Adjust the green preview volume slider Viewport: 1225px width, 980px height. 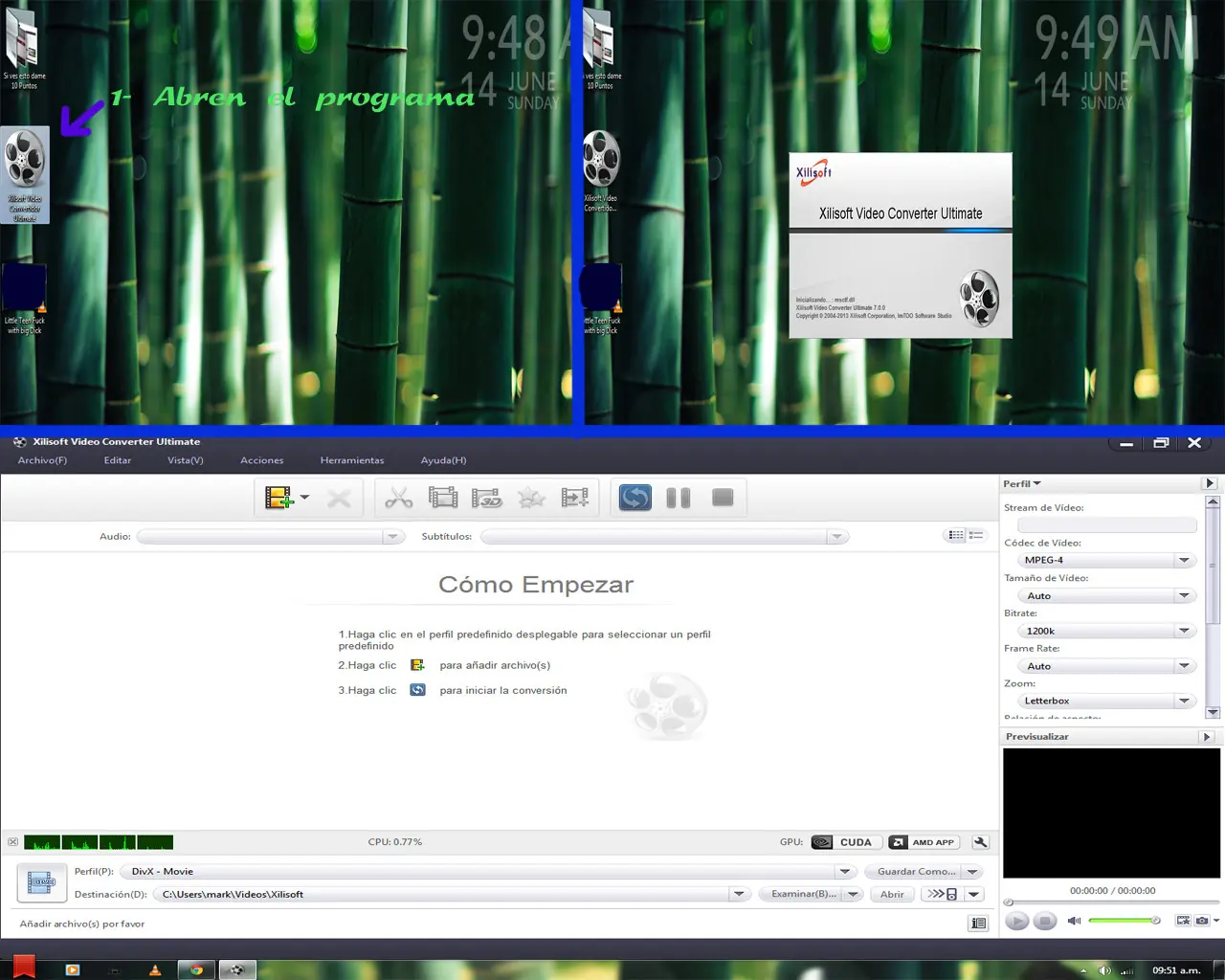click(x=1125, y=921)
